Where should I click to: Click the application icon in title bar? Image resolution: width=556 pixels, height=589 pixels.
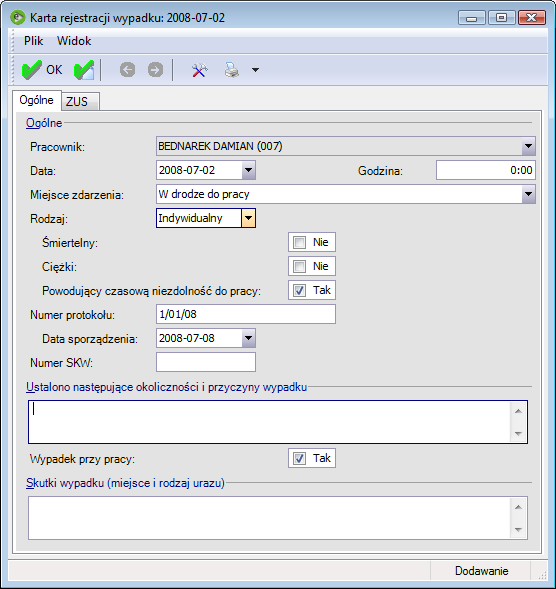coord(17,18)
